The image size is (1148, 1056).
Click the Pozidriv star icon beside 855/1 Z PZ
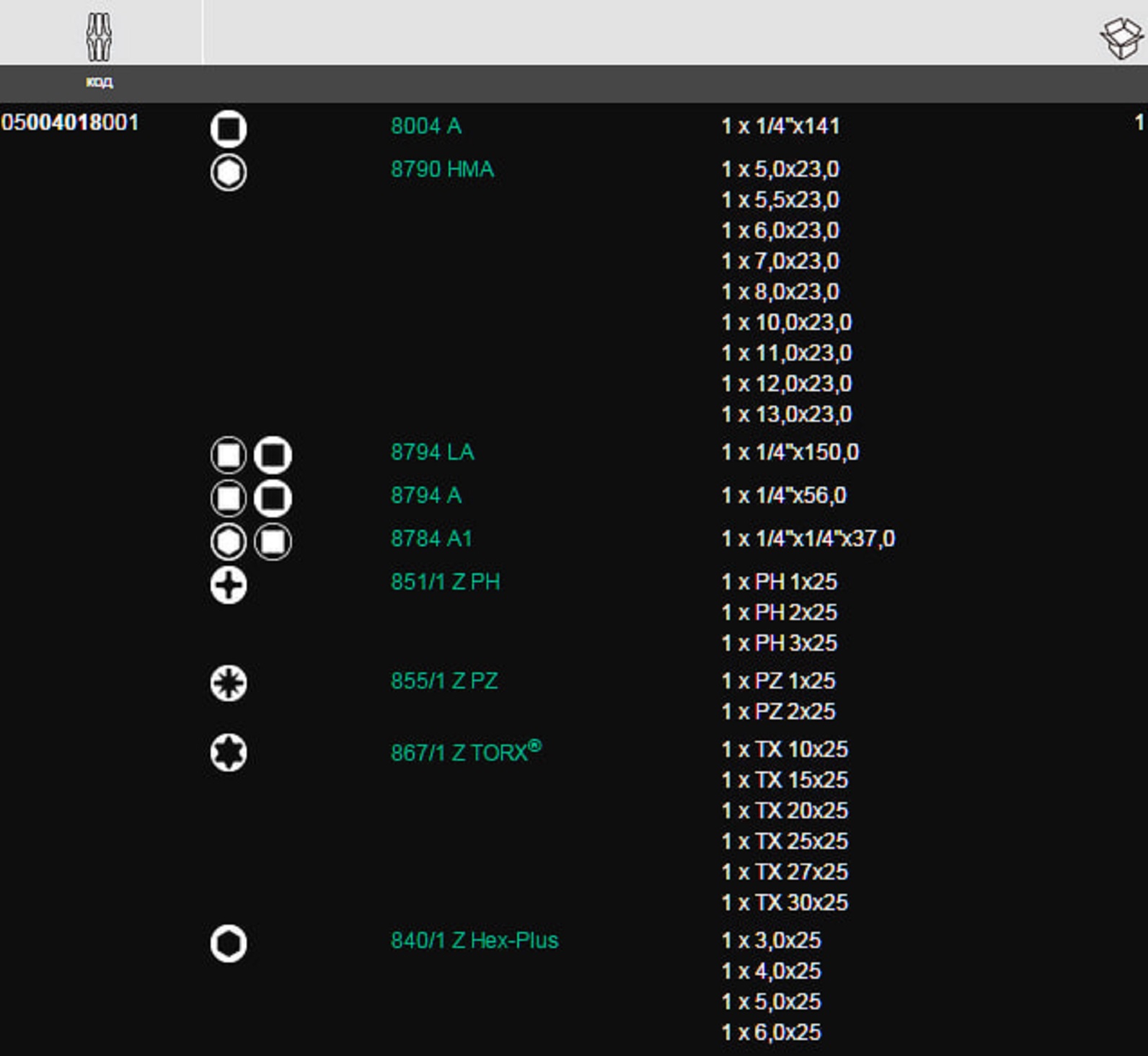coord(229,683)
